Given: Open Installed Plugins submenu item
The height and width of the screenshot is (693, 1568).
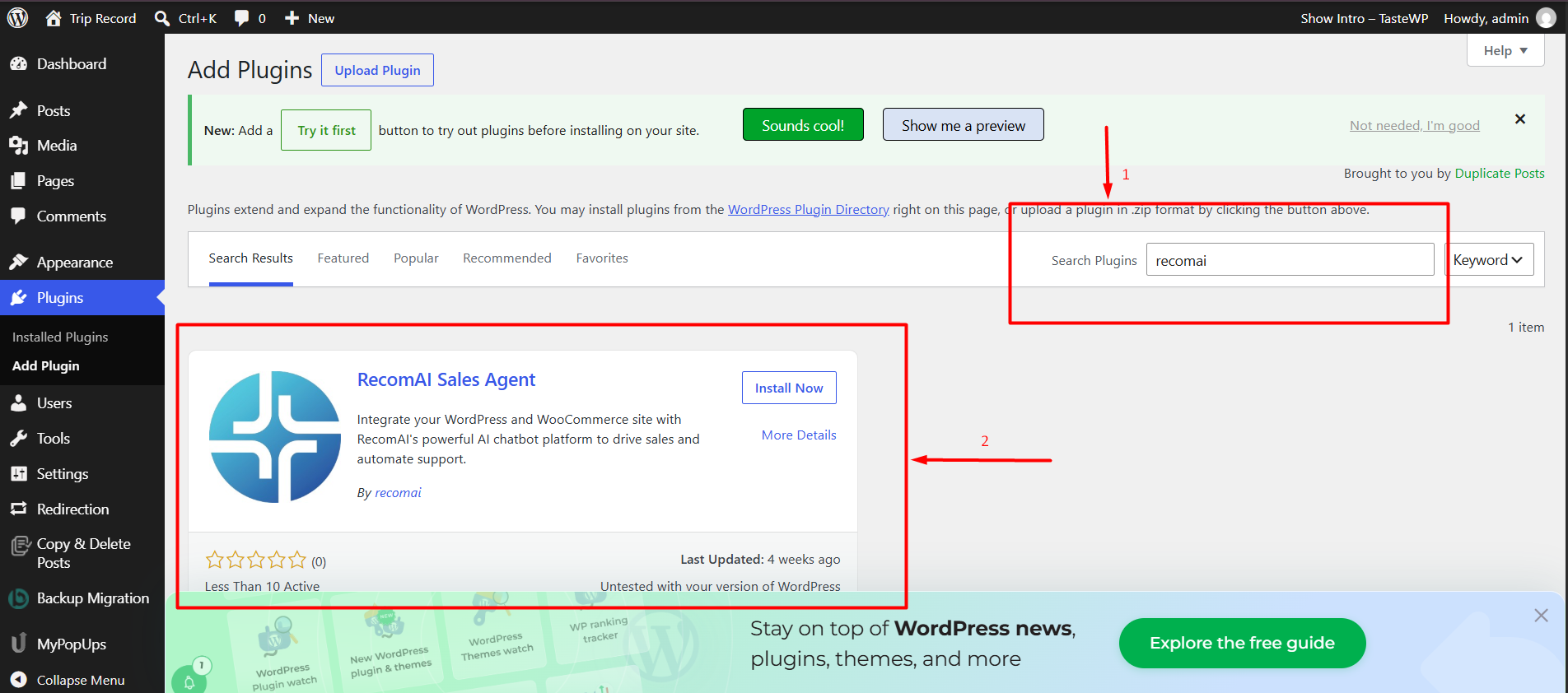Looking at the screenshot, I should [60, 337].
